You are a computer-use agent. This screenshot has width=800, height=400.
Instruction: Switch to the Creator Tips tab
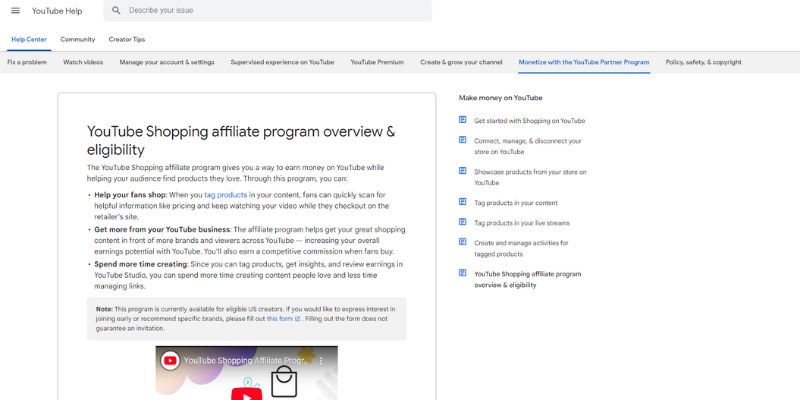coord(127,39)
